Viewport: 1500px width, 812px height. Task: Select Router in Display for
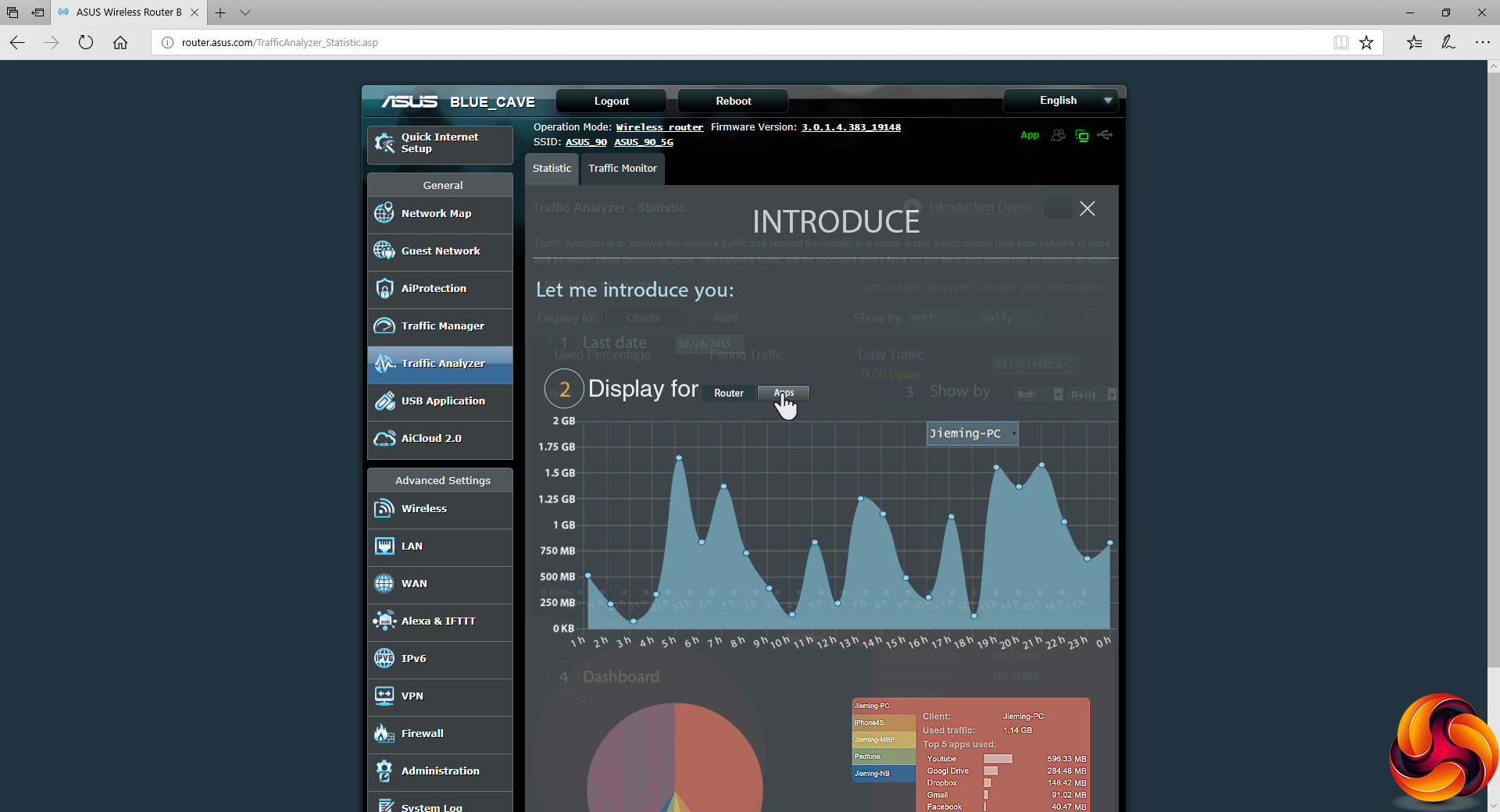[x=729, y=394]
